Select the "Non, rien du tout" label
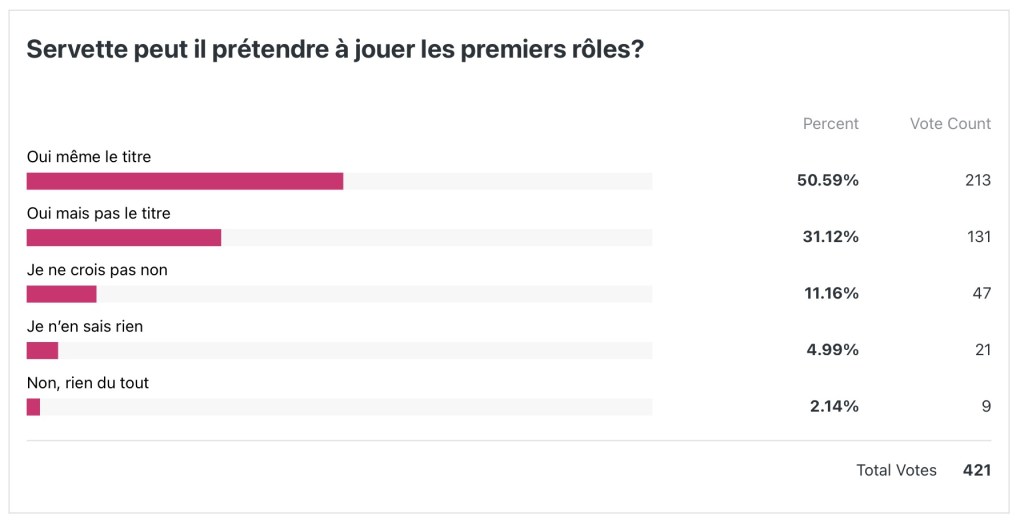The image size is (1024, 523). click(88, 383)
